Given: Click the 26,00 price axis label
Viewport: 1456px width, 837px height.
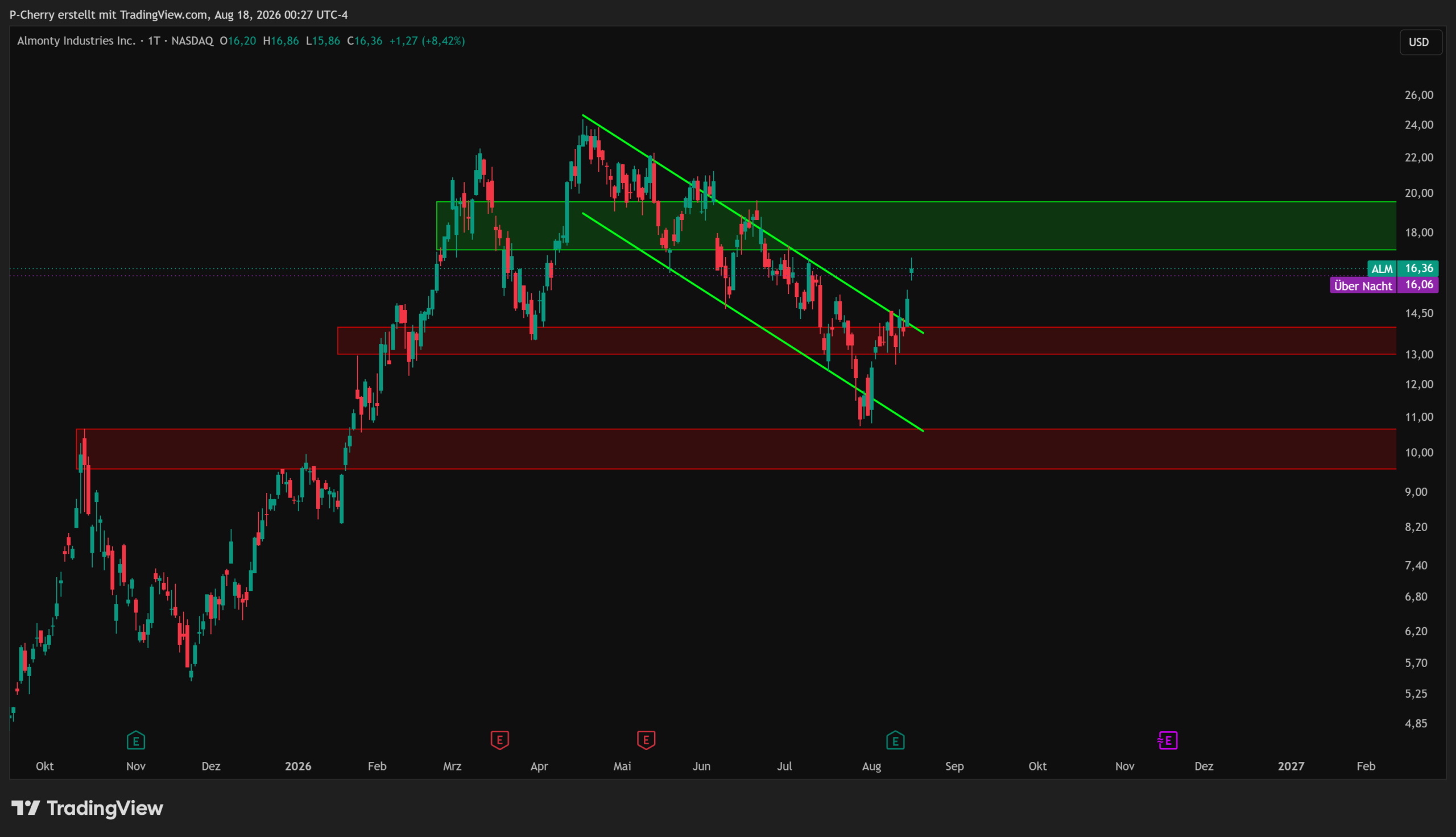Looking at the screenshot, I should tap(1418, 95).
